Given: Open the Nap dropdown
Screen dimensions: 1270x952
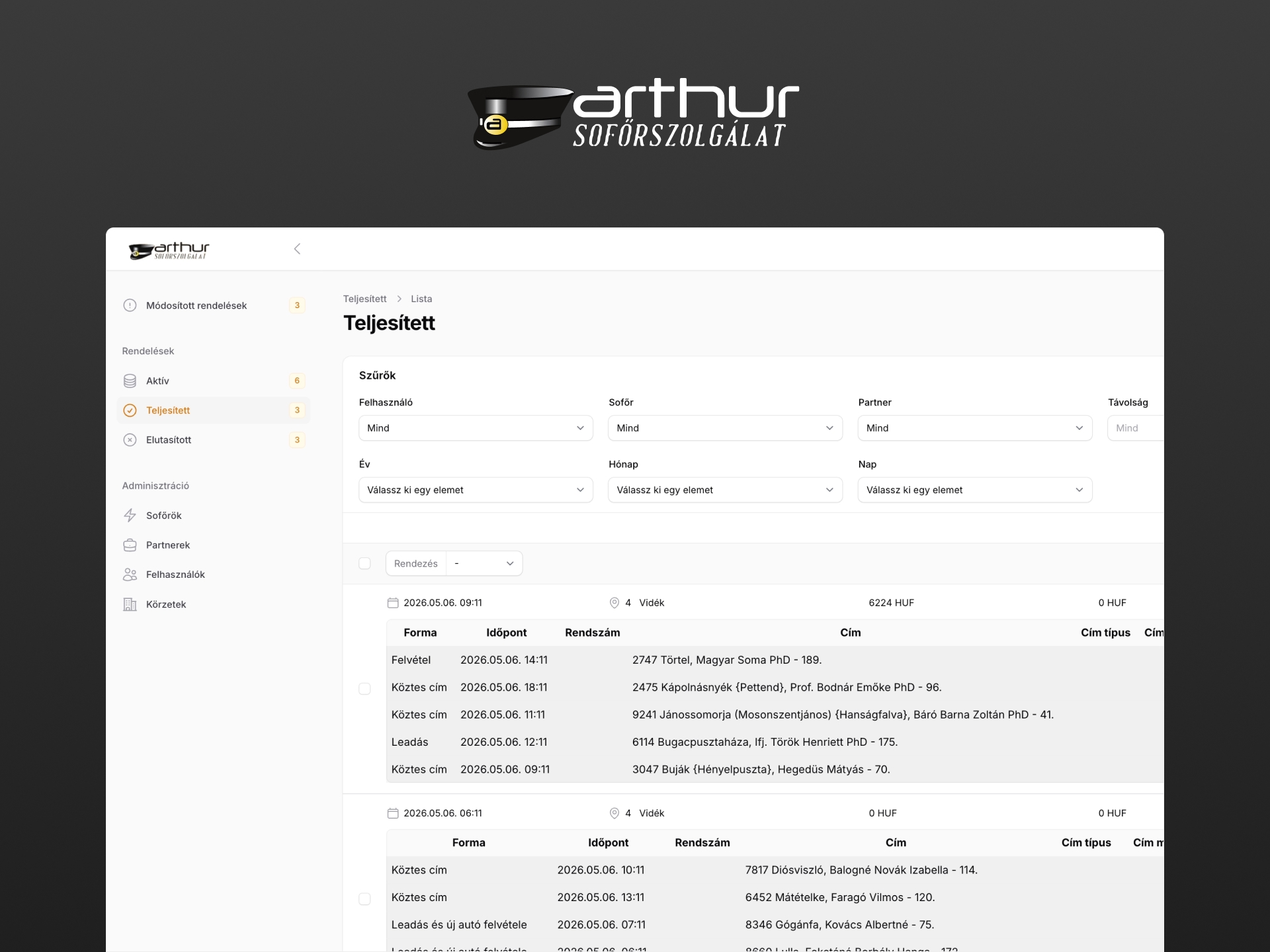Looking at the screenshot, I should (x=975, y=490).
